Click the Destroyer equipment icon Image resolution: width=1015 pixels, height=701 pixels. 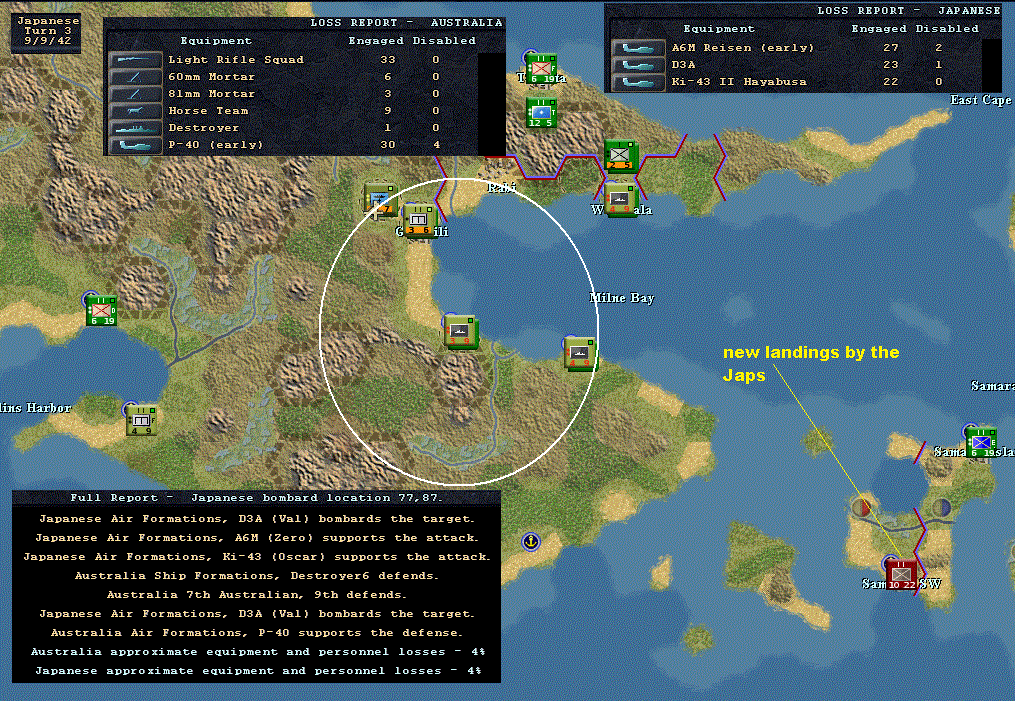tap(135, 128)
